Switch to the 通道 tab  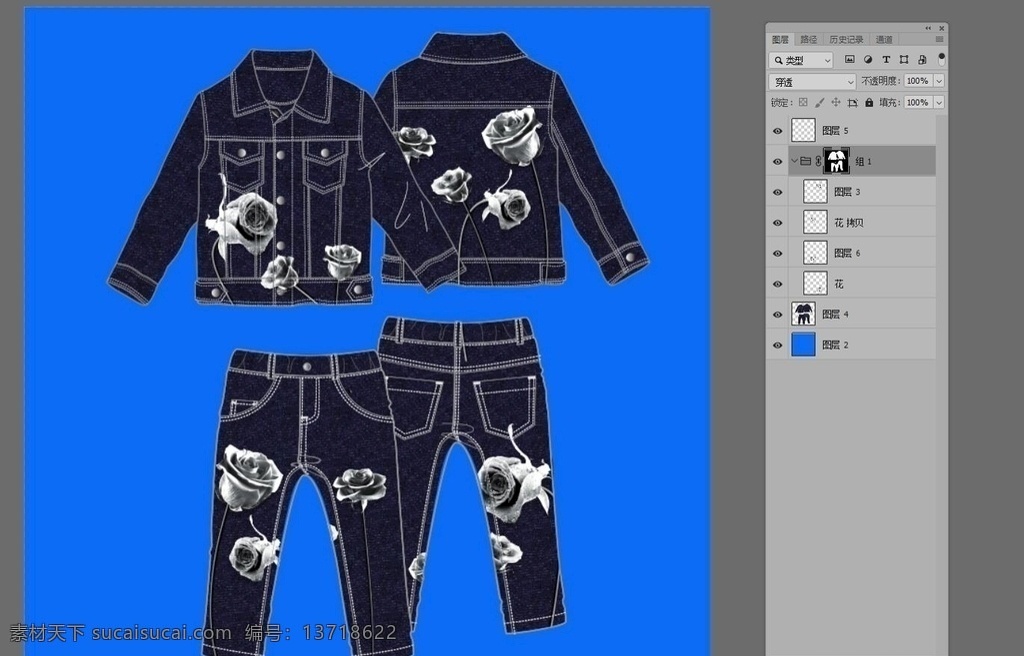coord(884,39)
